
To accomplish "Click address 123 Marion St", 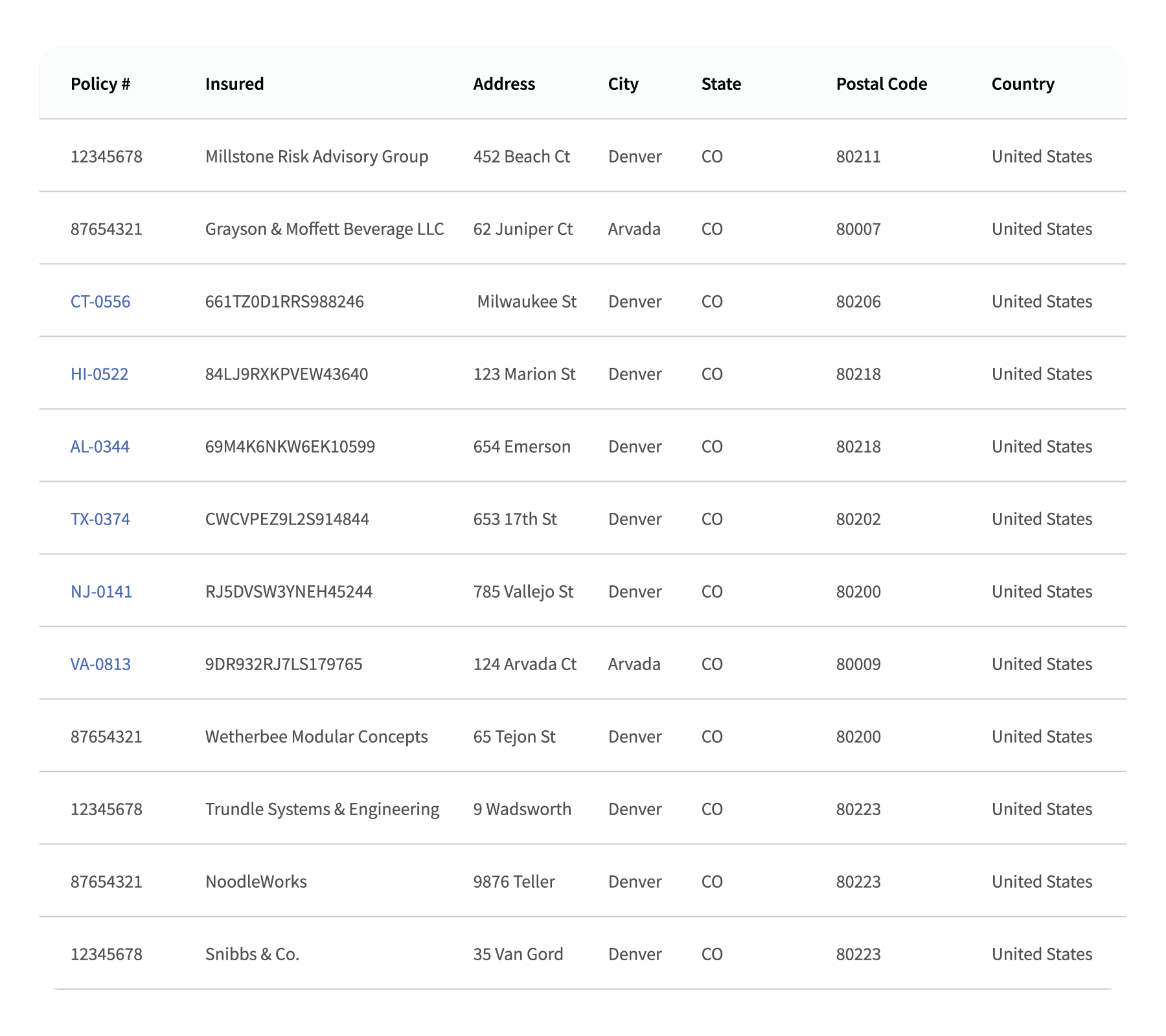I will coord(524,374).
